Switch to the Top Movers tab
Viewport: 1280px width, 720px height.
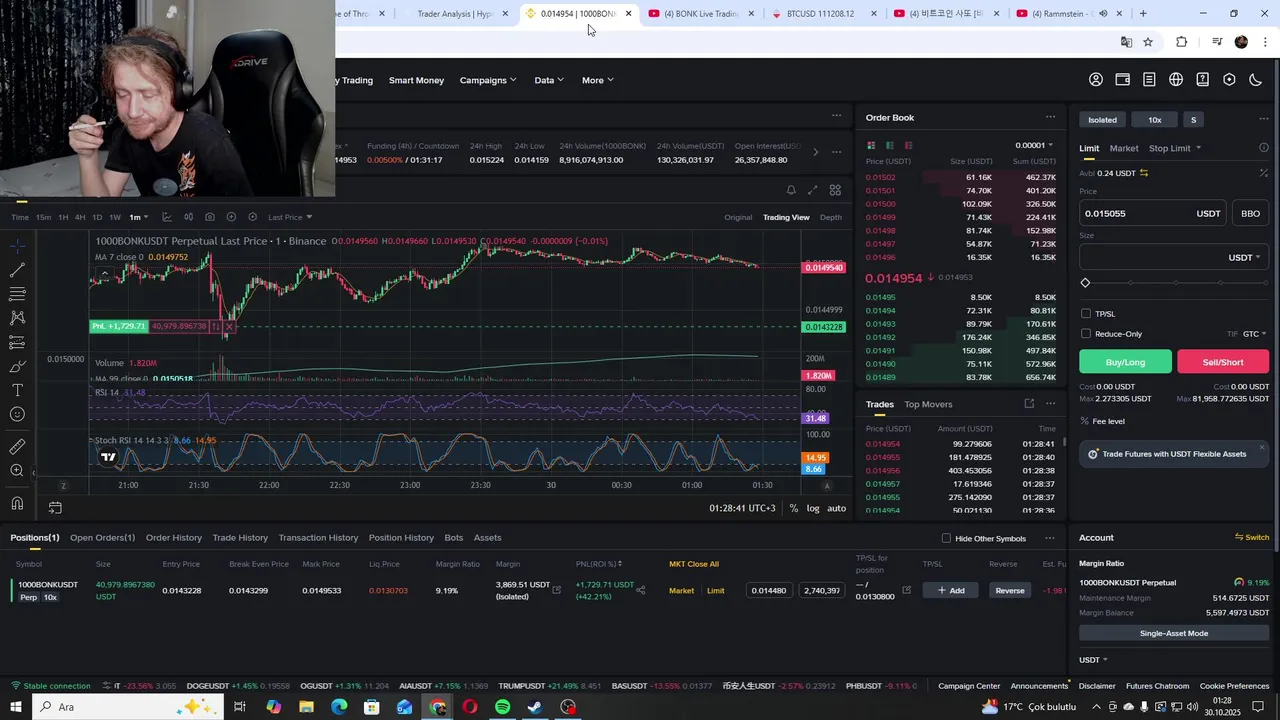[928, 404]
